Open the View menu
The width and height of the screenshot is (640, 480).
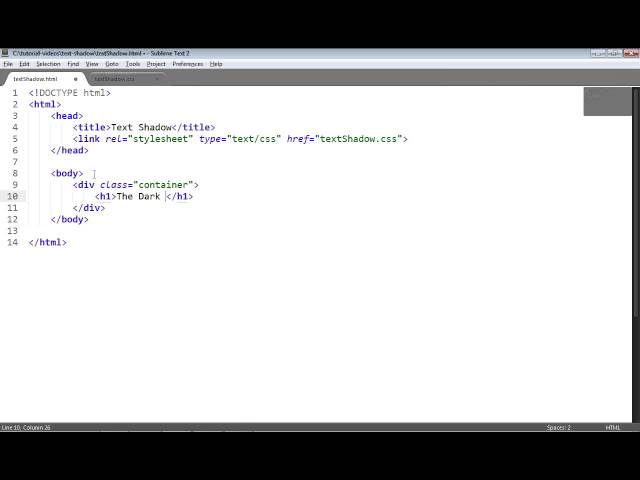92,64
